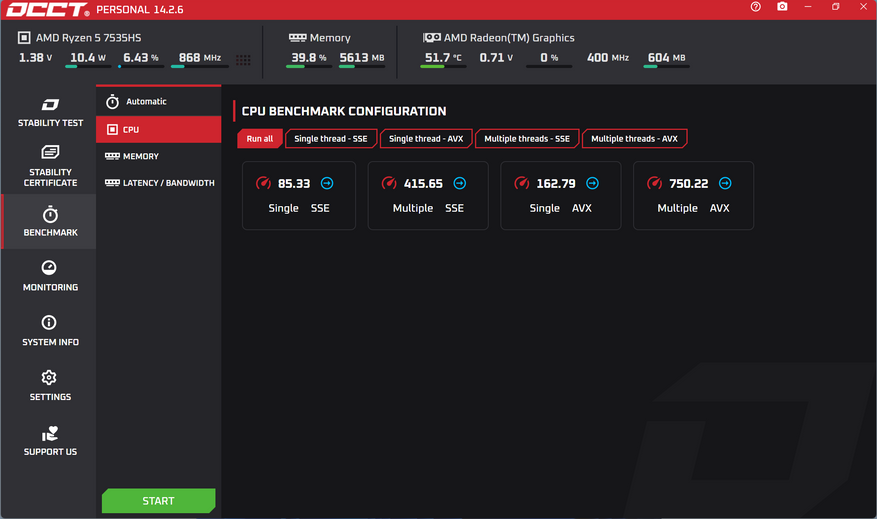Click the GPU memory 604 MB reading
This screenshot has width=877, height=519.
coord(667,58)
